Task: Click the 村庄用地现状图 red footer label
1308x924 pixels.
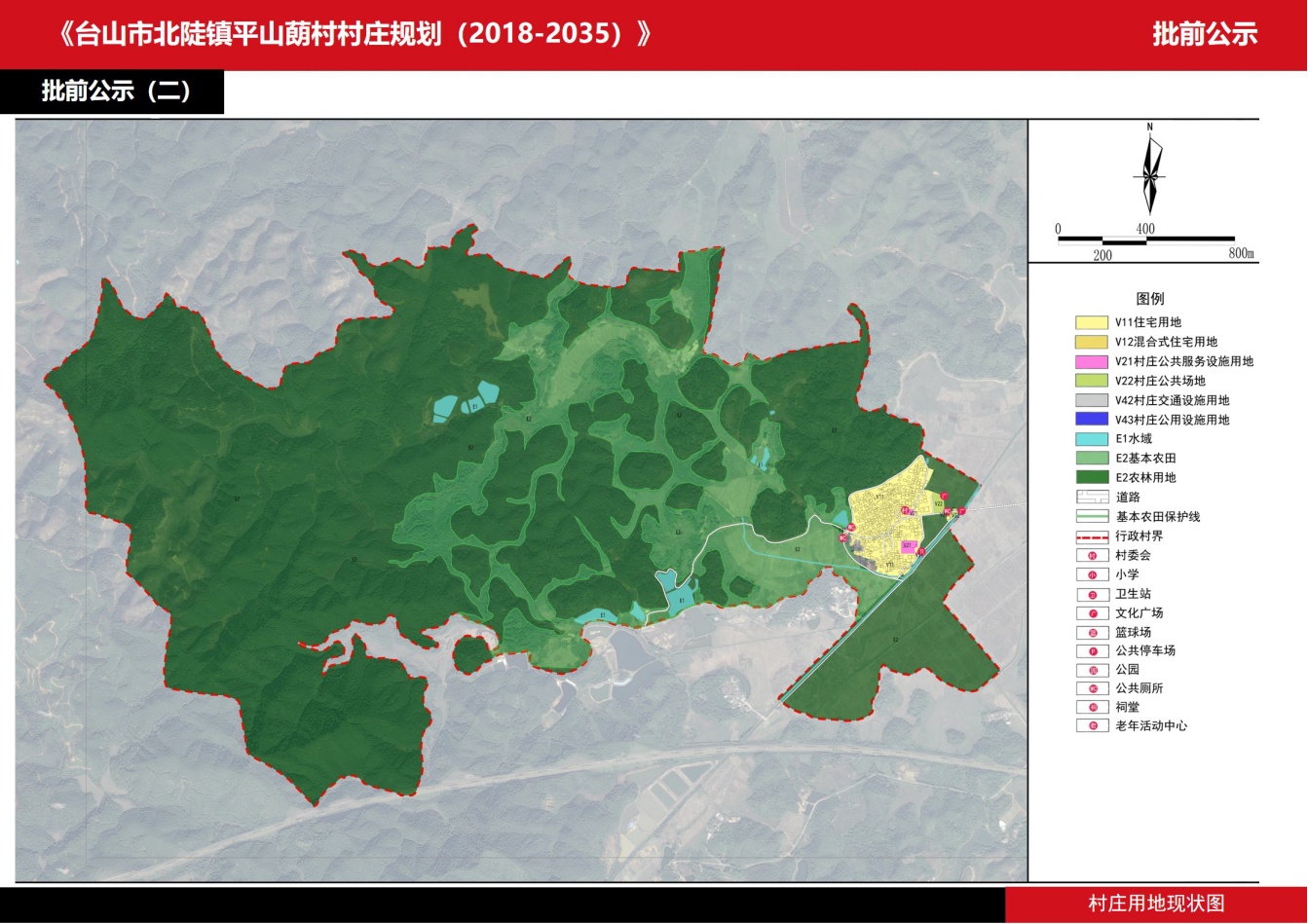Action: point(1155,903)
